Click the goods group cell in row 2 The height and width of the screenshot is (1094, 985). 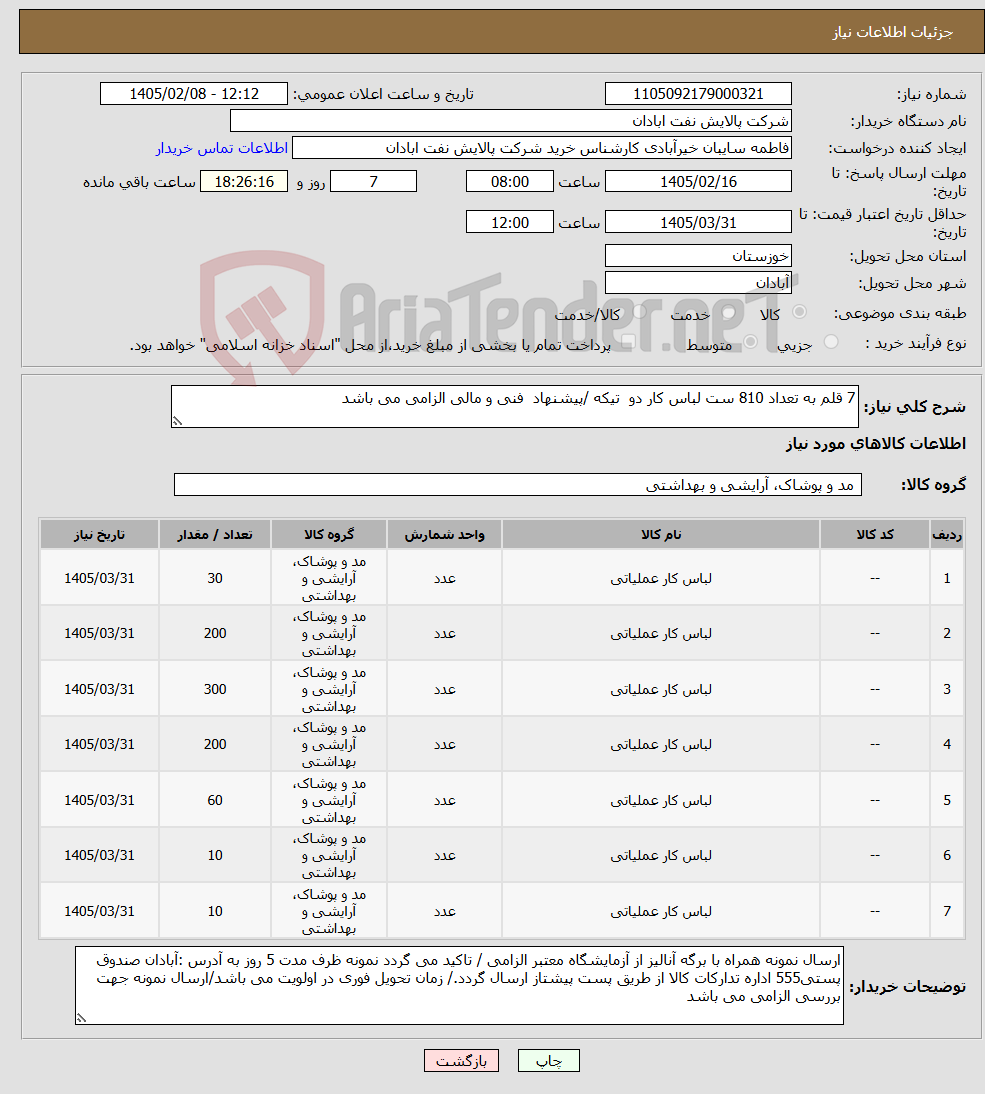click(329, 634)
